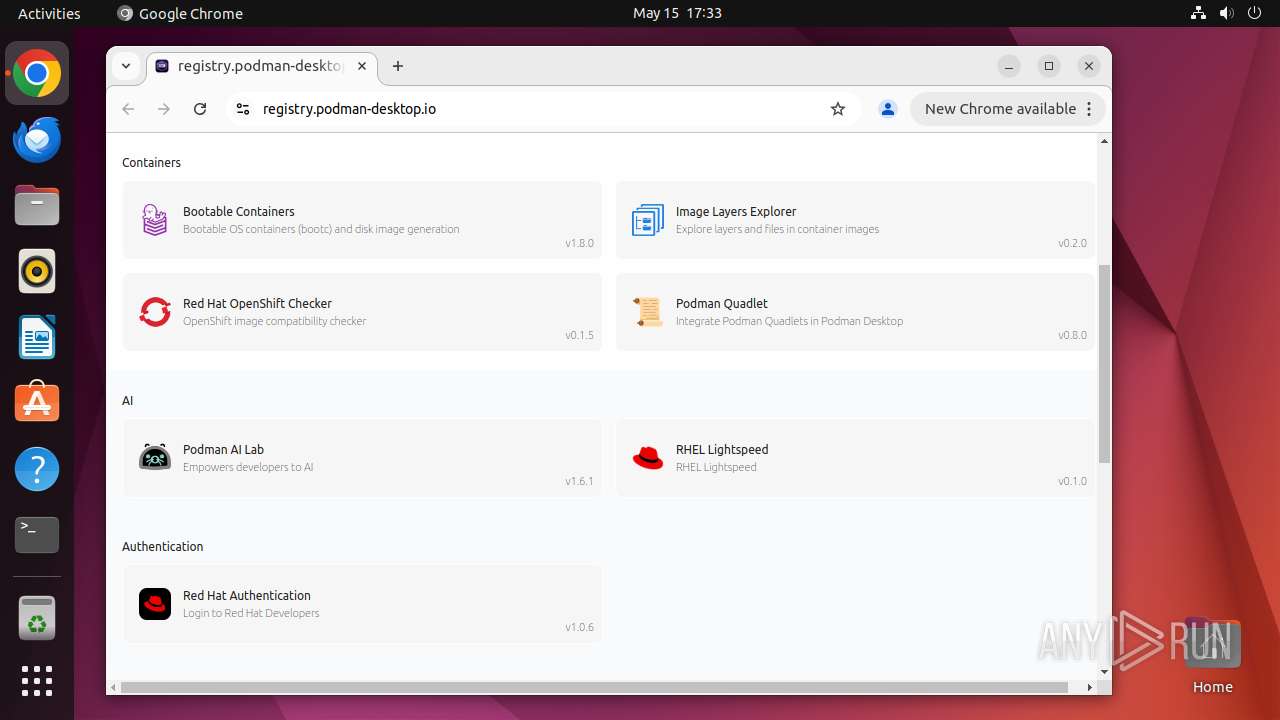Bookmark this page with the star
Screen dimensions: 1280x720
coord(838,109)
